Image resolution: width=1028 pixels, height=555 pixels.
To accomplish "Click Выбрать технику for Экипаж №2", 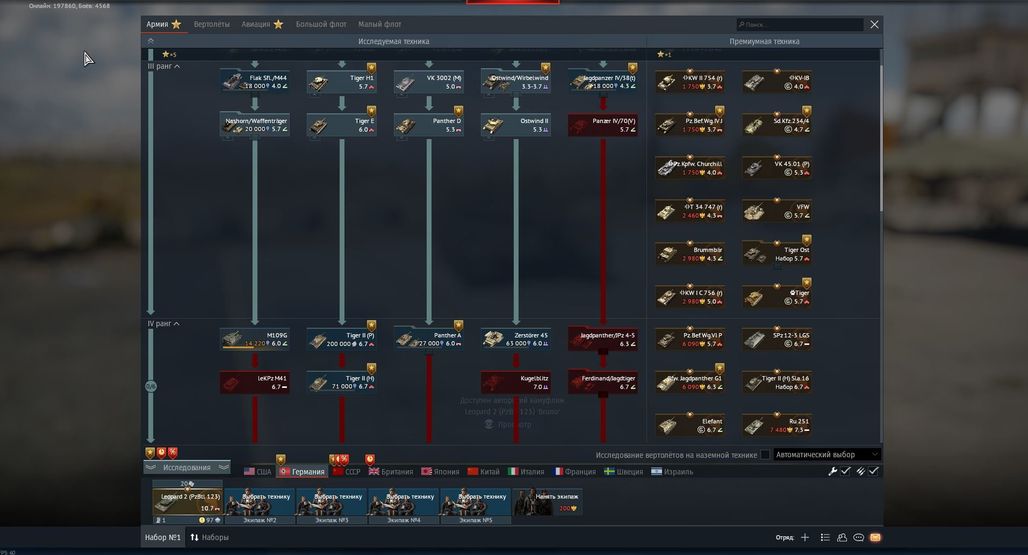I will 260,502.
